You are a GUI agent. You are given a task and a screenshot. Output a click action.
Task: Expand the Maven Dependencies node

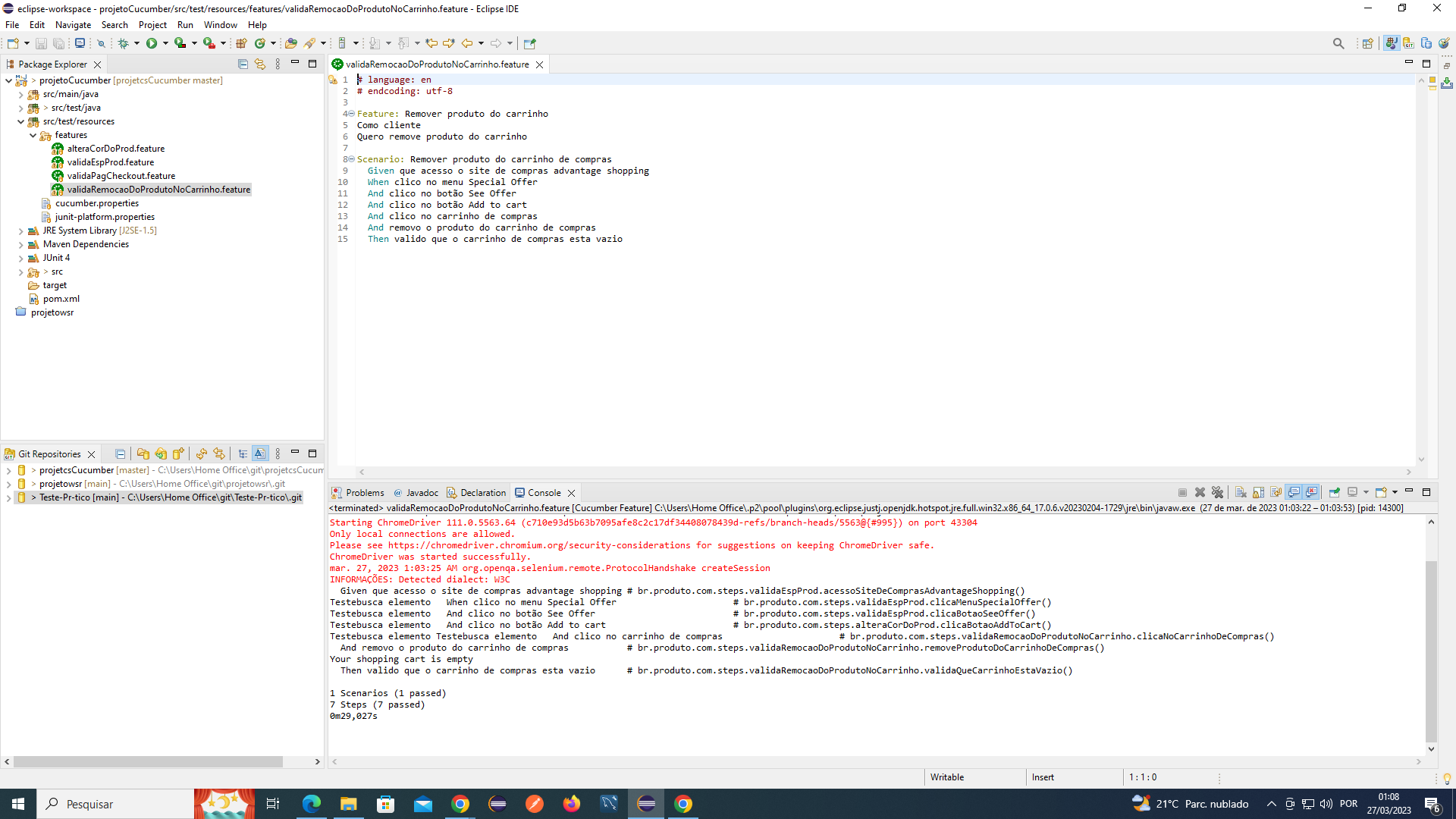pyautogui.click(x=20, y=244)
